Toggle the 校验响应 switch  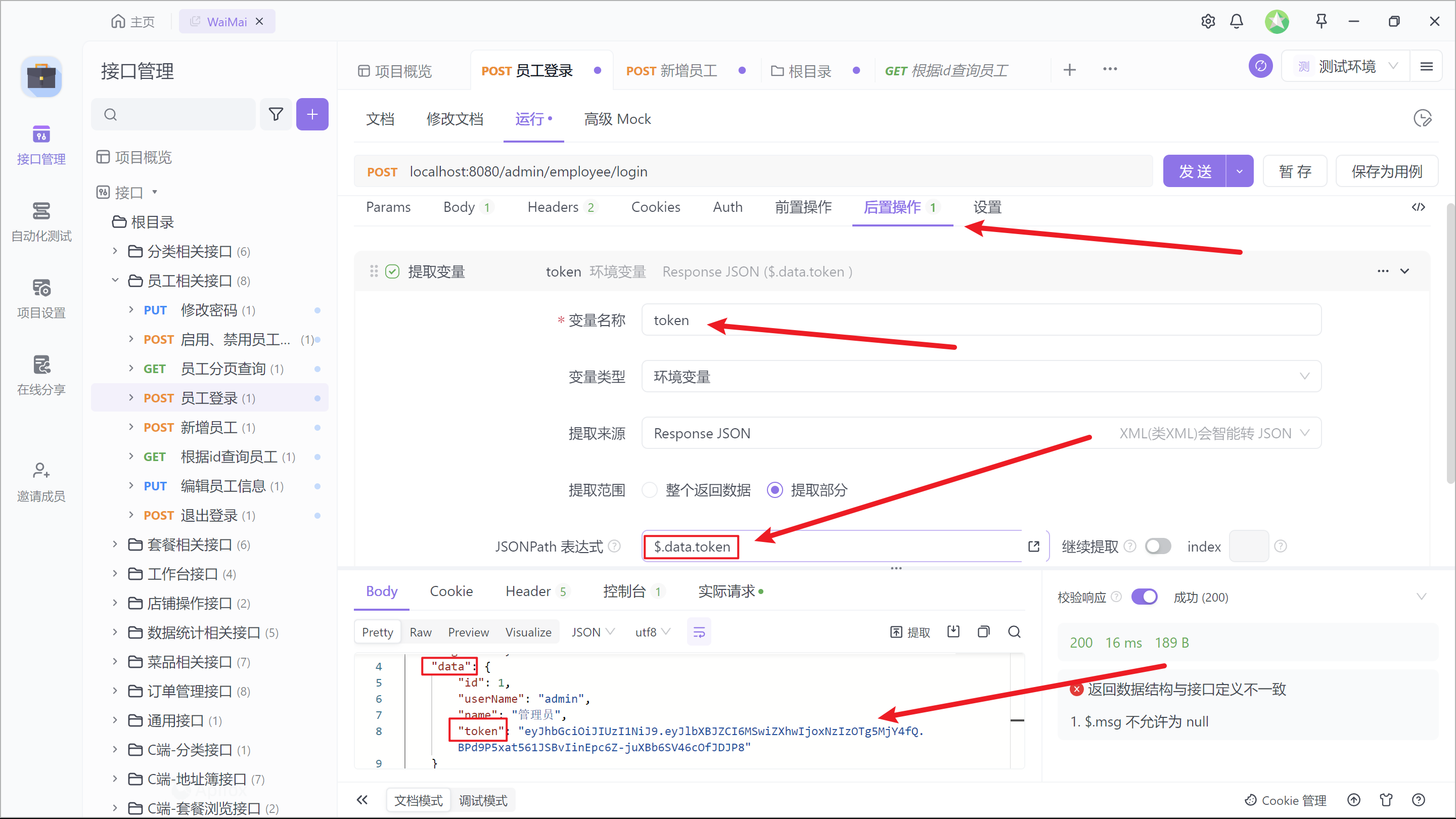tap(1144, 597)
